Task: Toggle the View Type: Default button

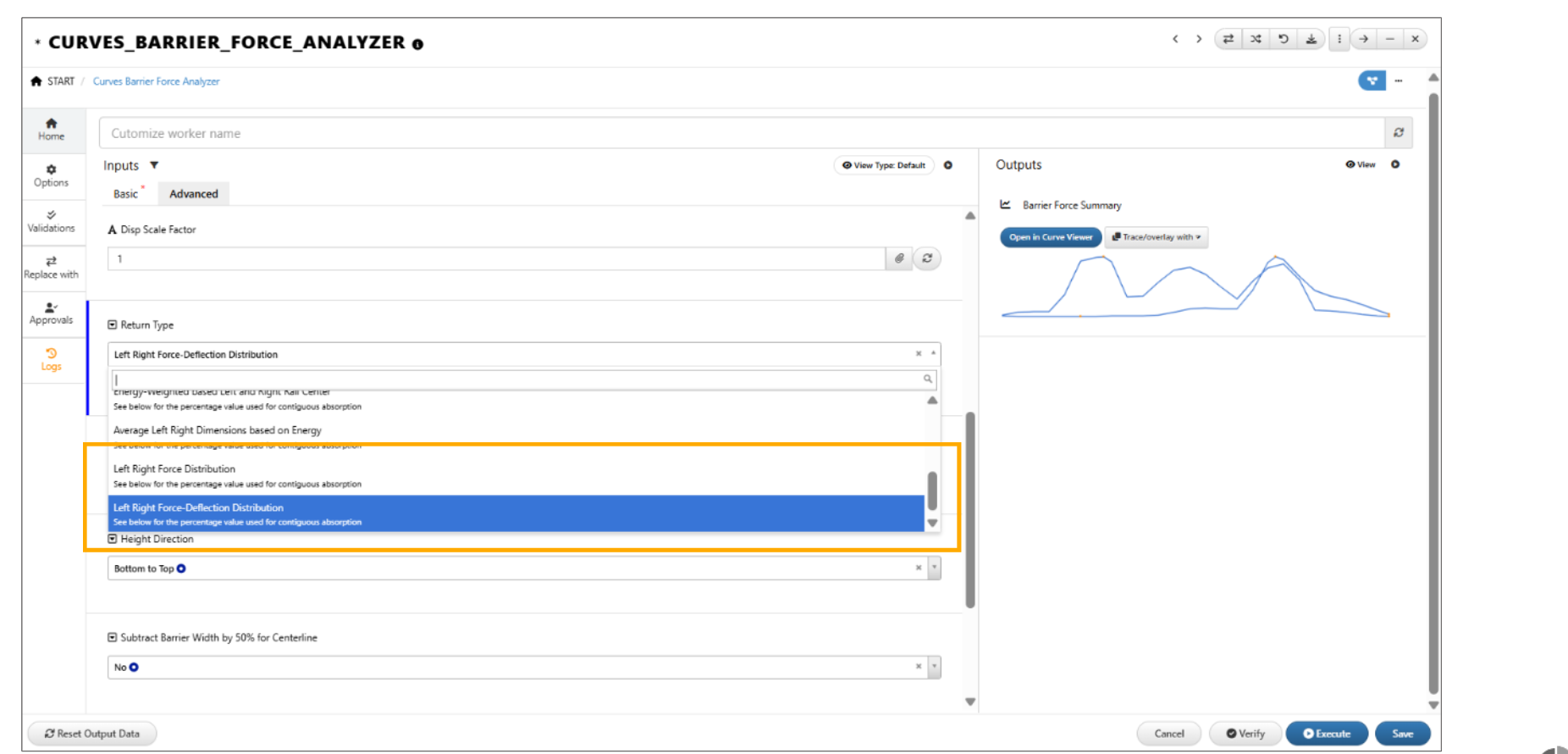Action: pos(884,165)
